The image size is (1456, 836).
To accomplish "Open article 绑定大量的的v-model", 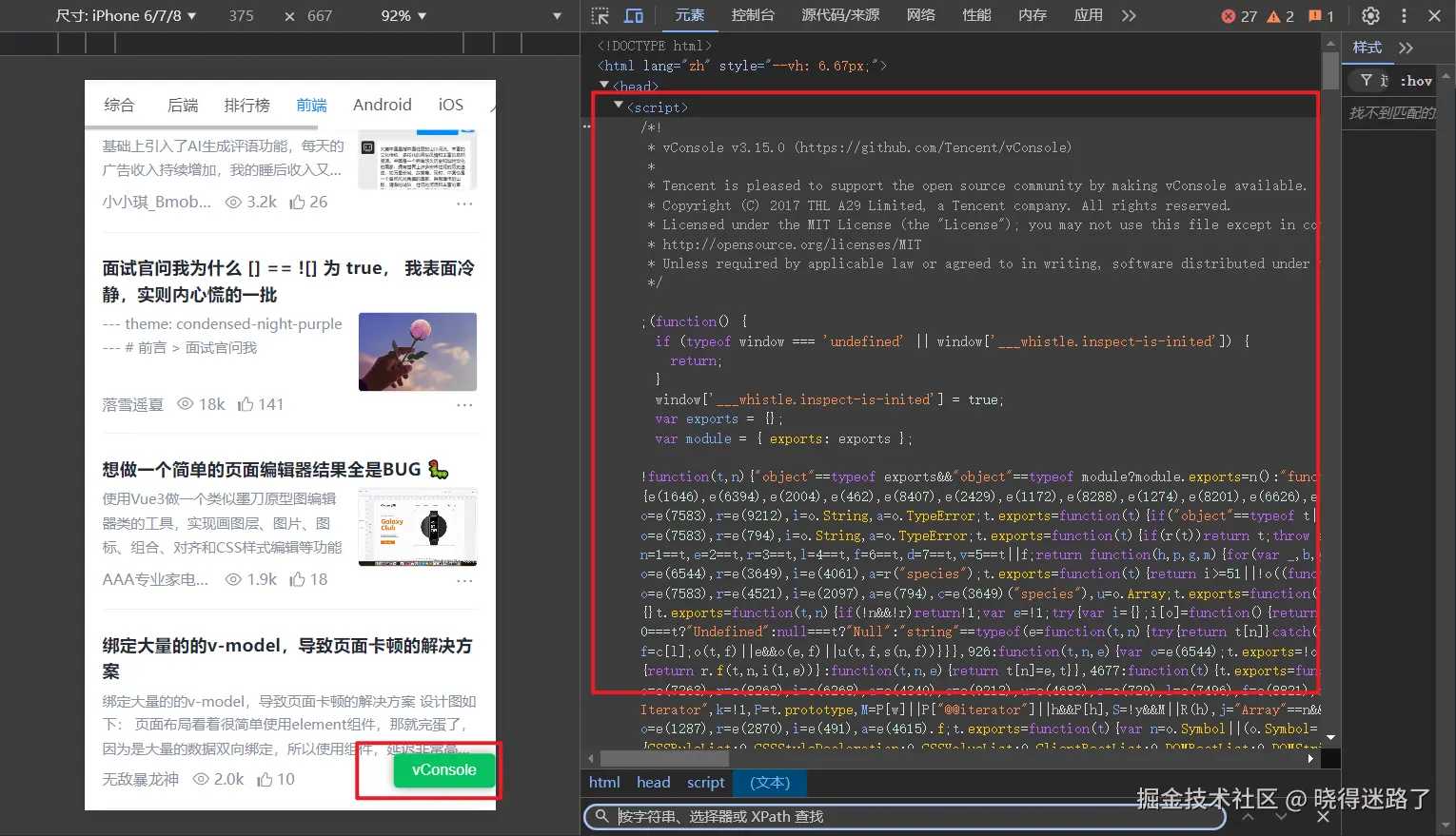I will coord(288,658).
